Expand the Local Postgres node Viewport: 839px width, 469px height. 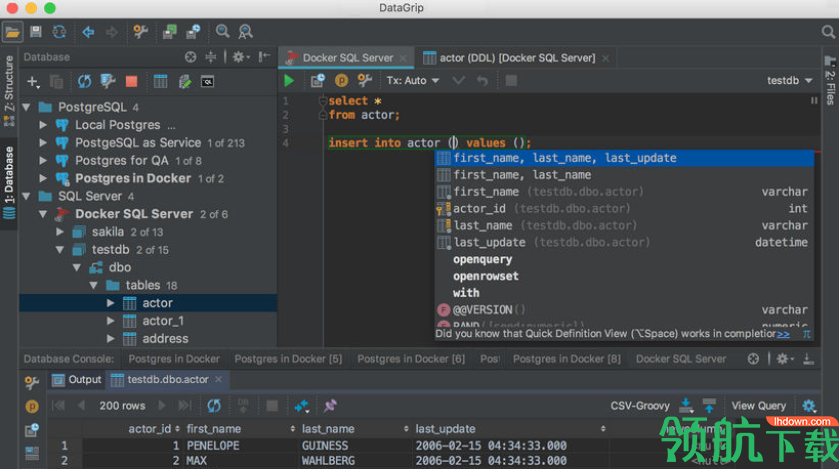(43, 125)
